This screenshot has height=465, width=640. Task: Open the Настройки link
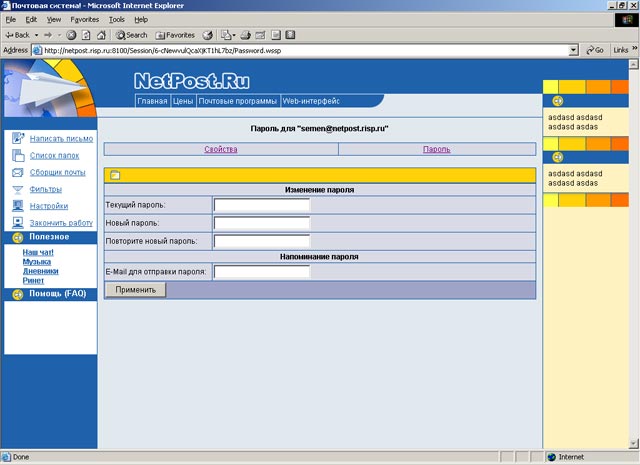pyautogui.click(x=49, y=206)
